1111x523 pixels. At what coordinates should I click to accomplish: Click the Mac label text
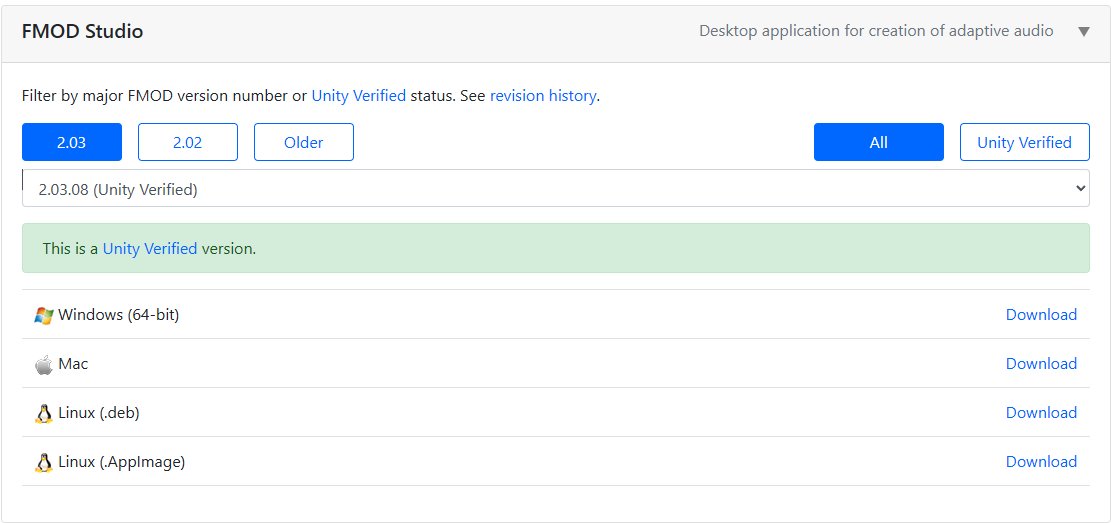point(74,364)
